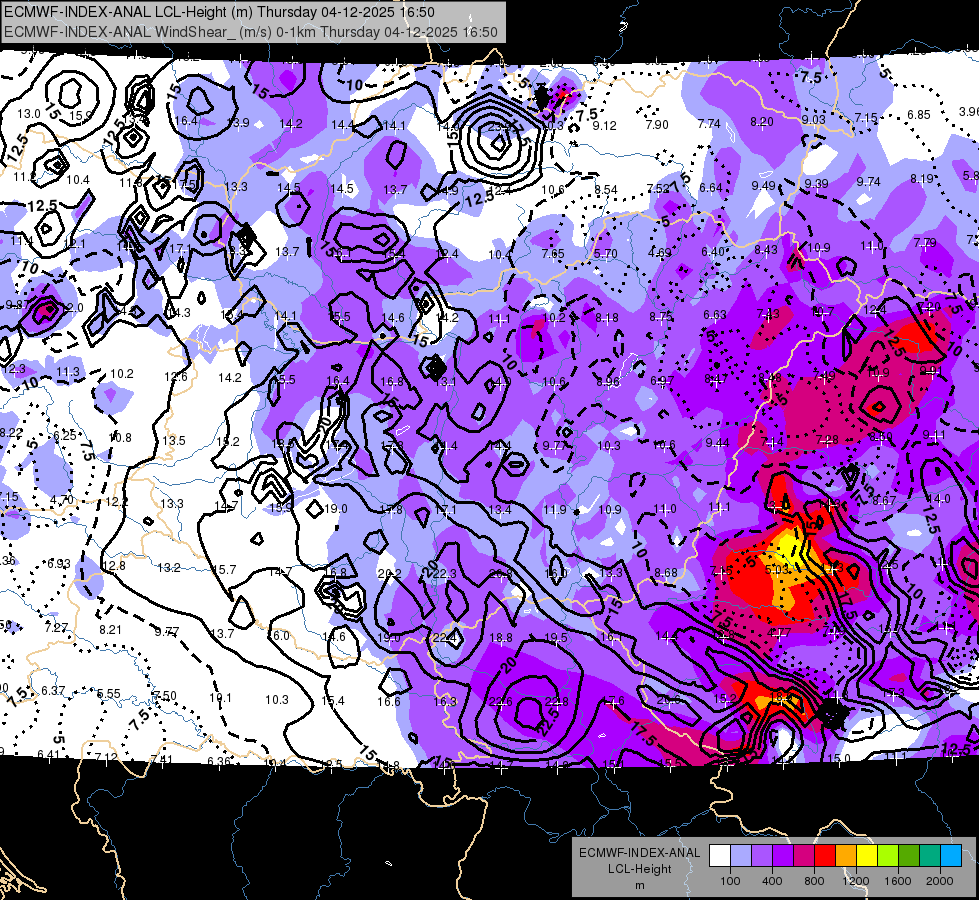Image resolution: width=979 pixels, height=900 pixels.
Task: Select the lime green legend swatch
Action: pyautogui.click(x=888, y=856)
